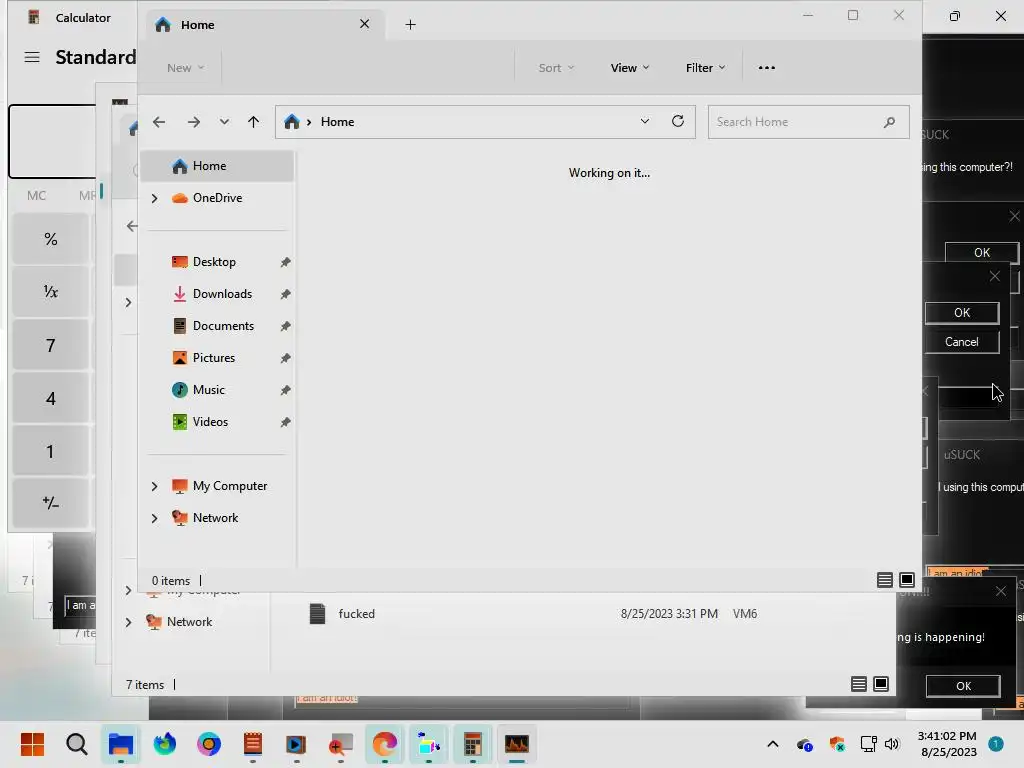Switch back Explorer window to large icons view

click(881, 684)
